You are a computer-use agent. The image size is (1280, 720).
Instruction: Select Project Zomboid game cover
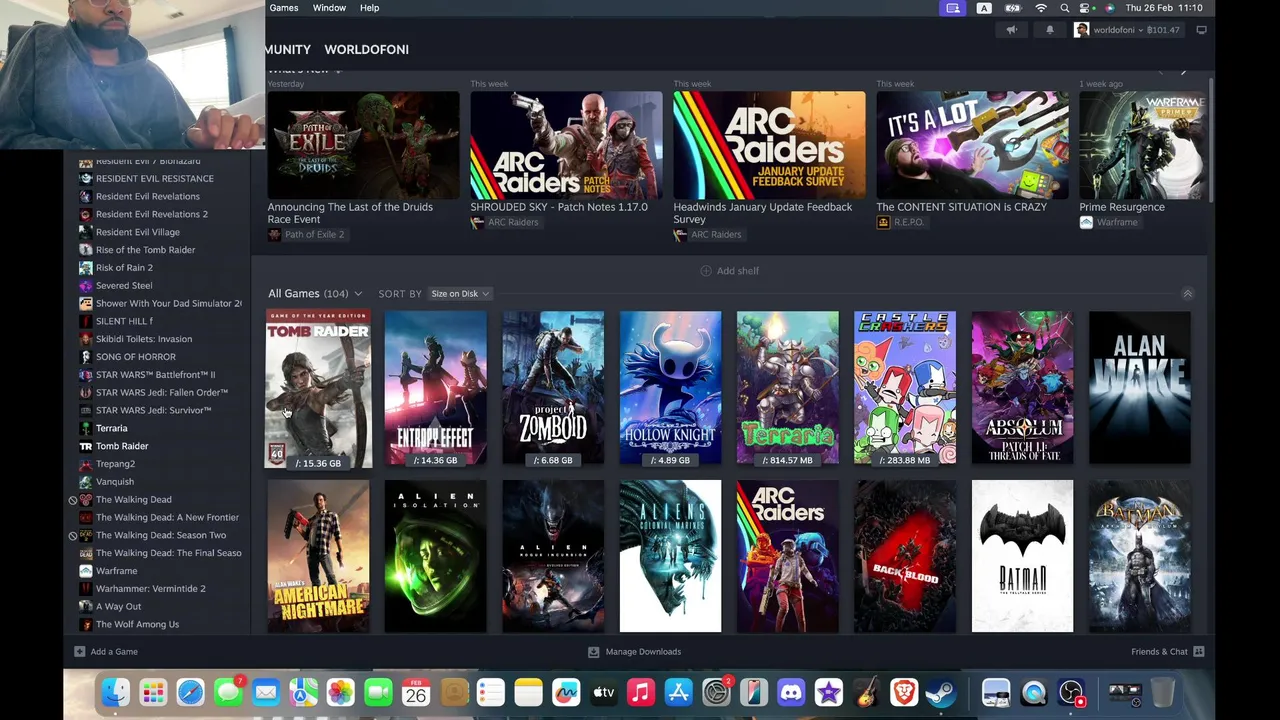coord(553,388)
